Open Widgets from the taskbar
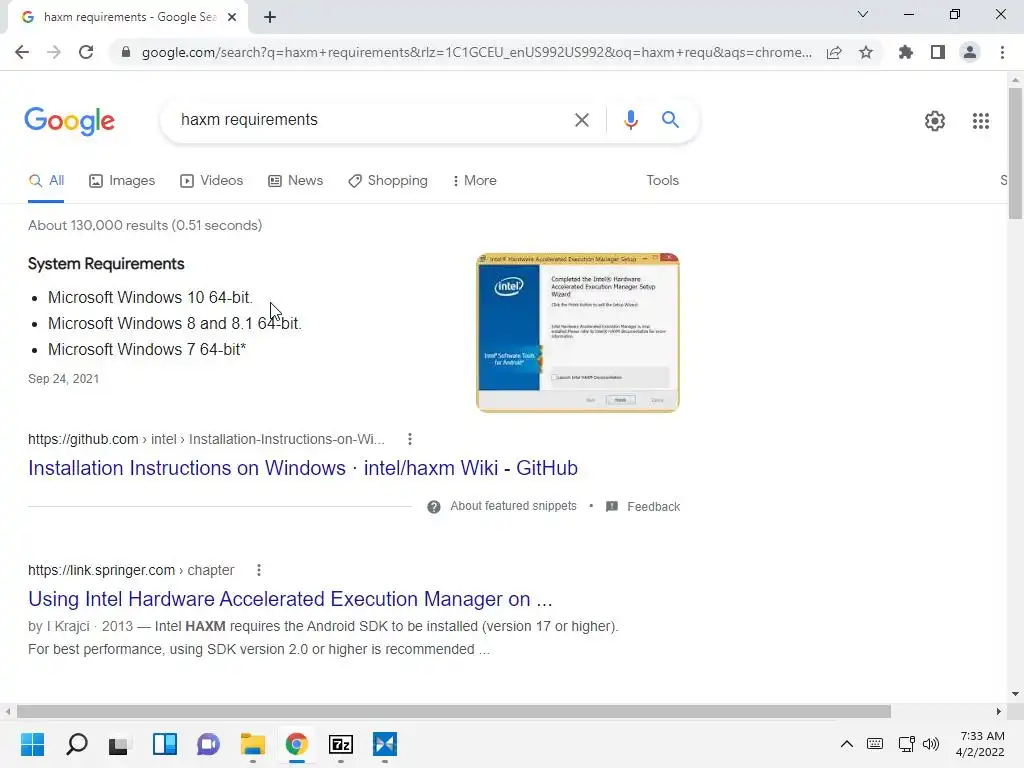This screenshot has width=1024, height=768. [165, 744]
